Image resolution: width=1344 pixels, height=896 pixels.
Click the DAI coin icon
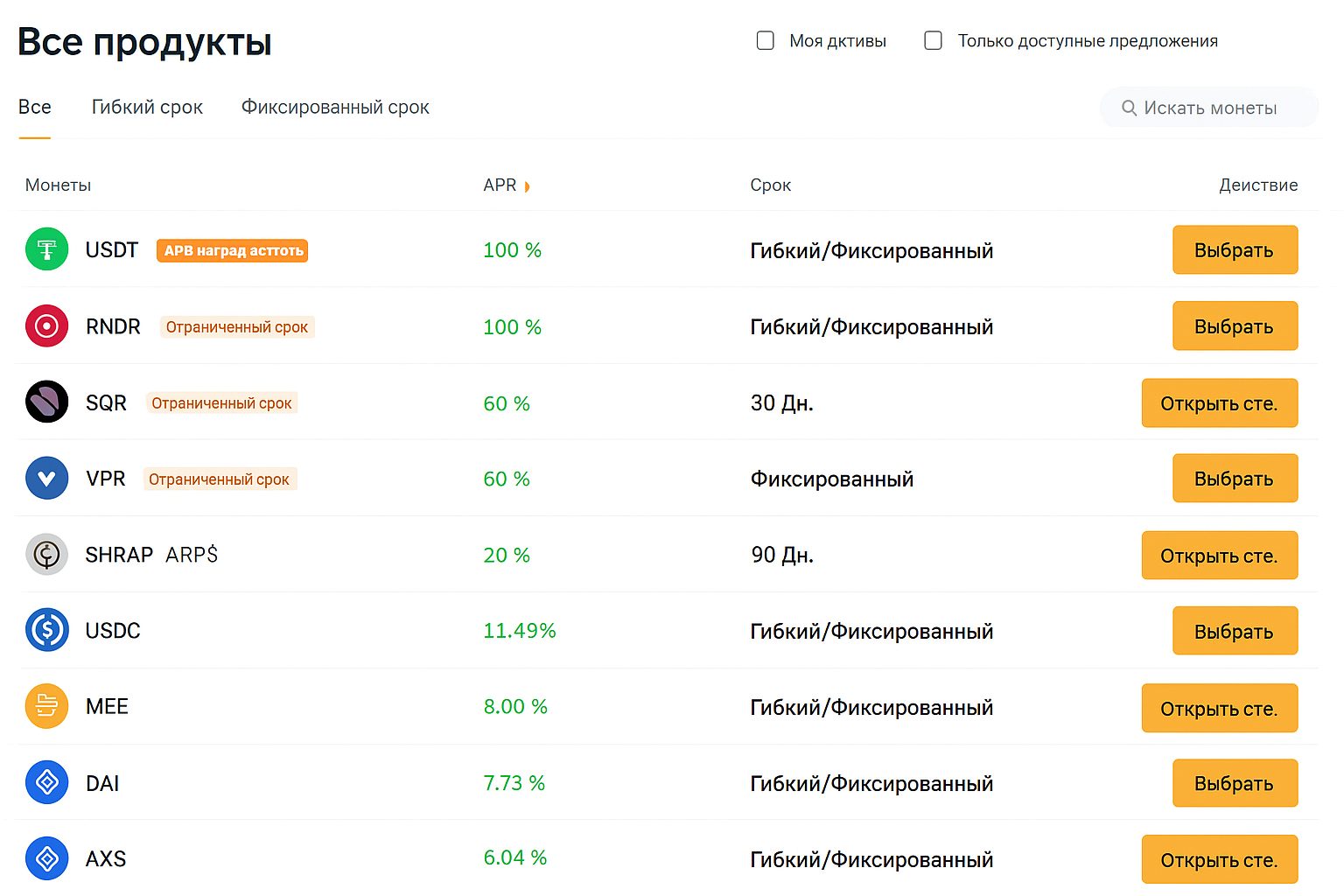47,782
